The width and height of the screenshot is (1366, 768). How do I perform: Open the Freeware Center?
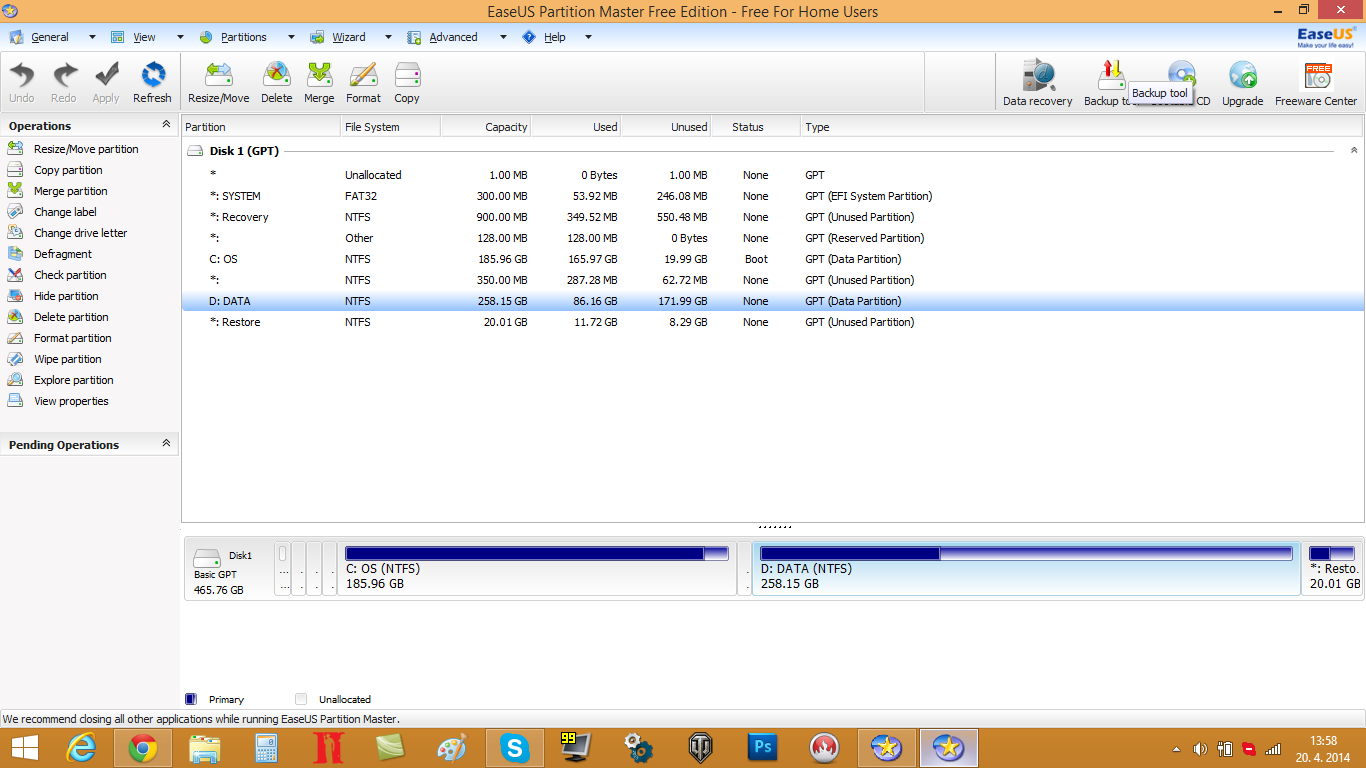1316,84
